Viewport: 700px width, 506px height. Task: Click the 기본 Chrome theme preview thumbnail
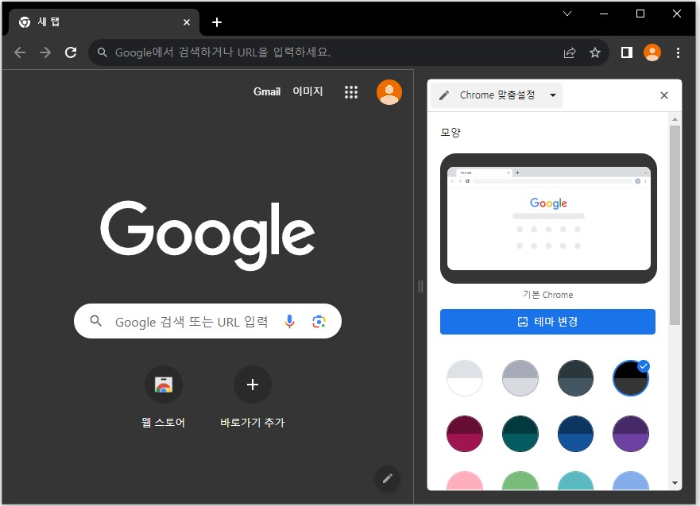tap(548, 218)
